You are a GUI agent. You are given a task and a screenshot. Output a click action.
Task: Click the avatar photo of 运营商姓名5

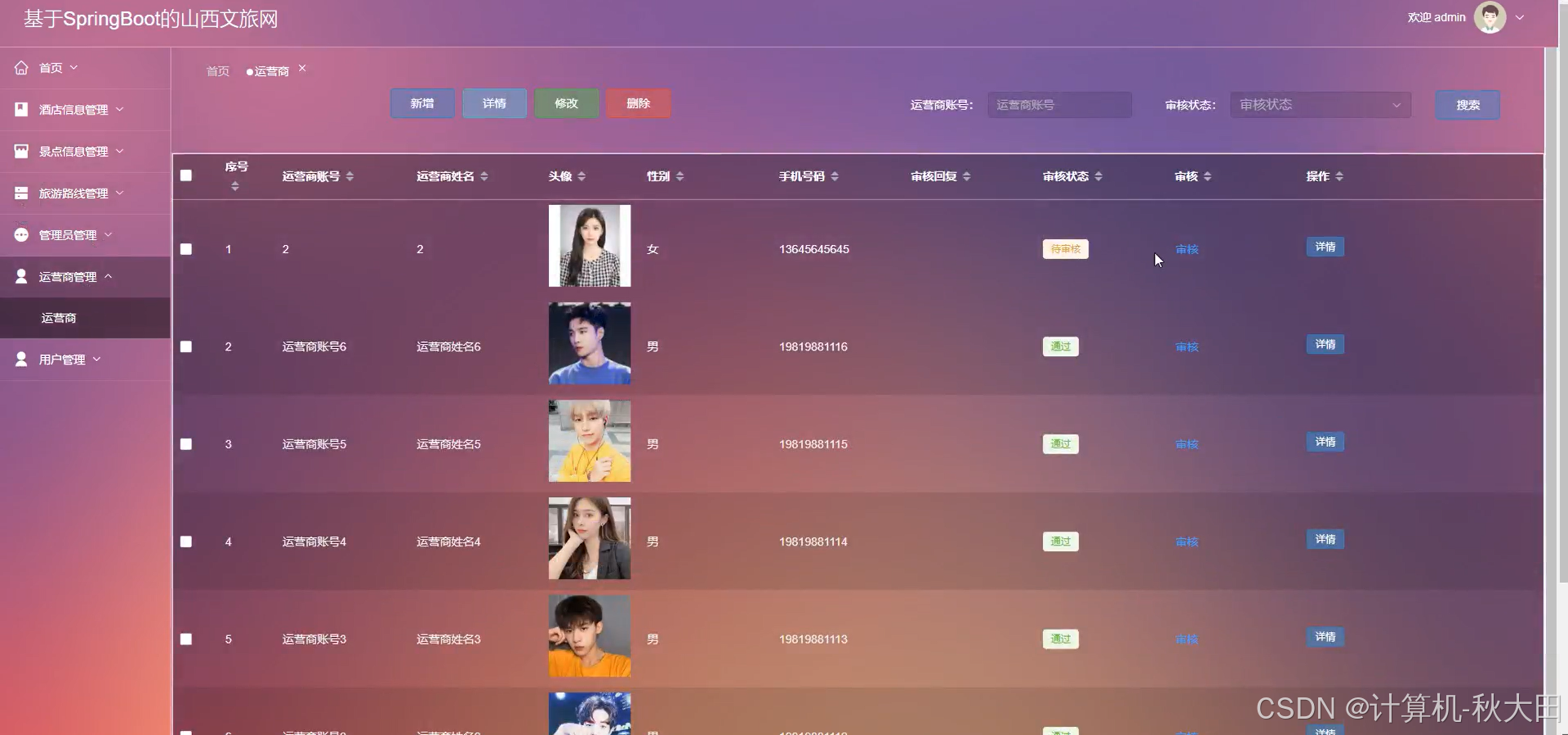[x=590, y=441]
